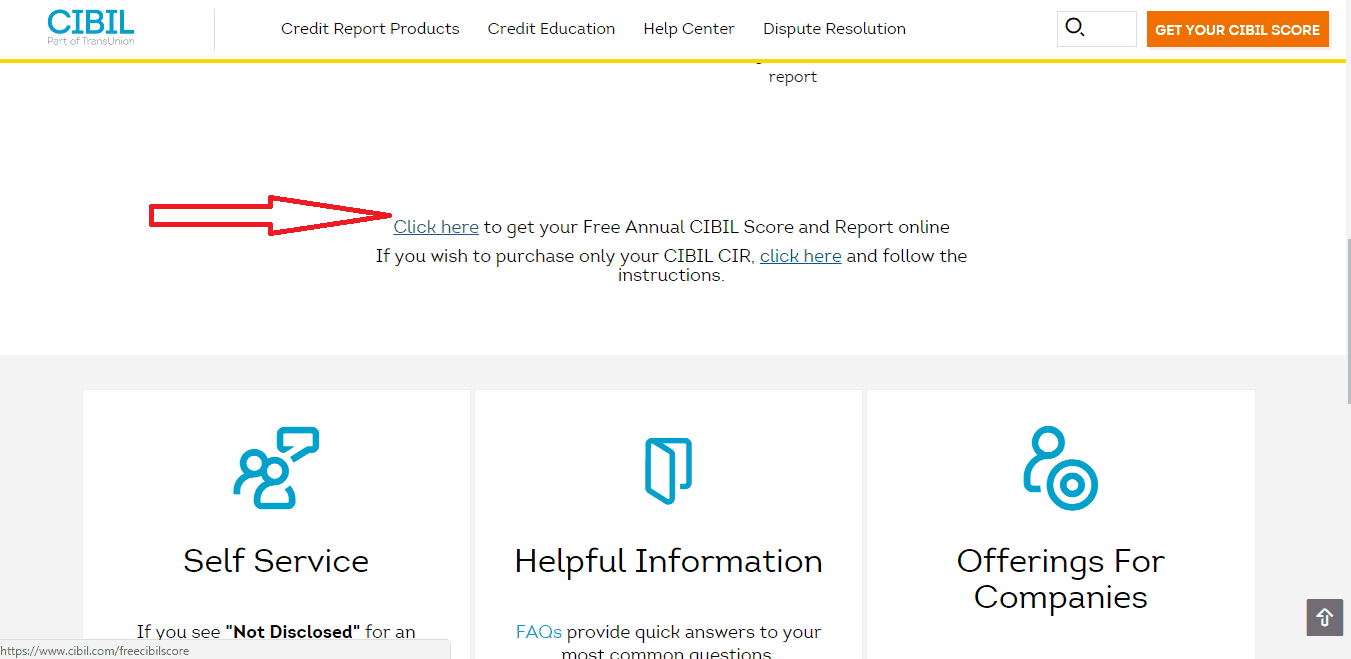This screenshot has width=1351, height=659.
Task: Click the Self Service people icon
Action: coord(276,467)
